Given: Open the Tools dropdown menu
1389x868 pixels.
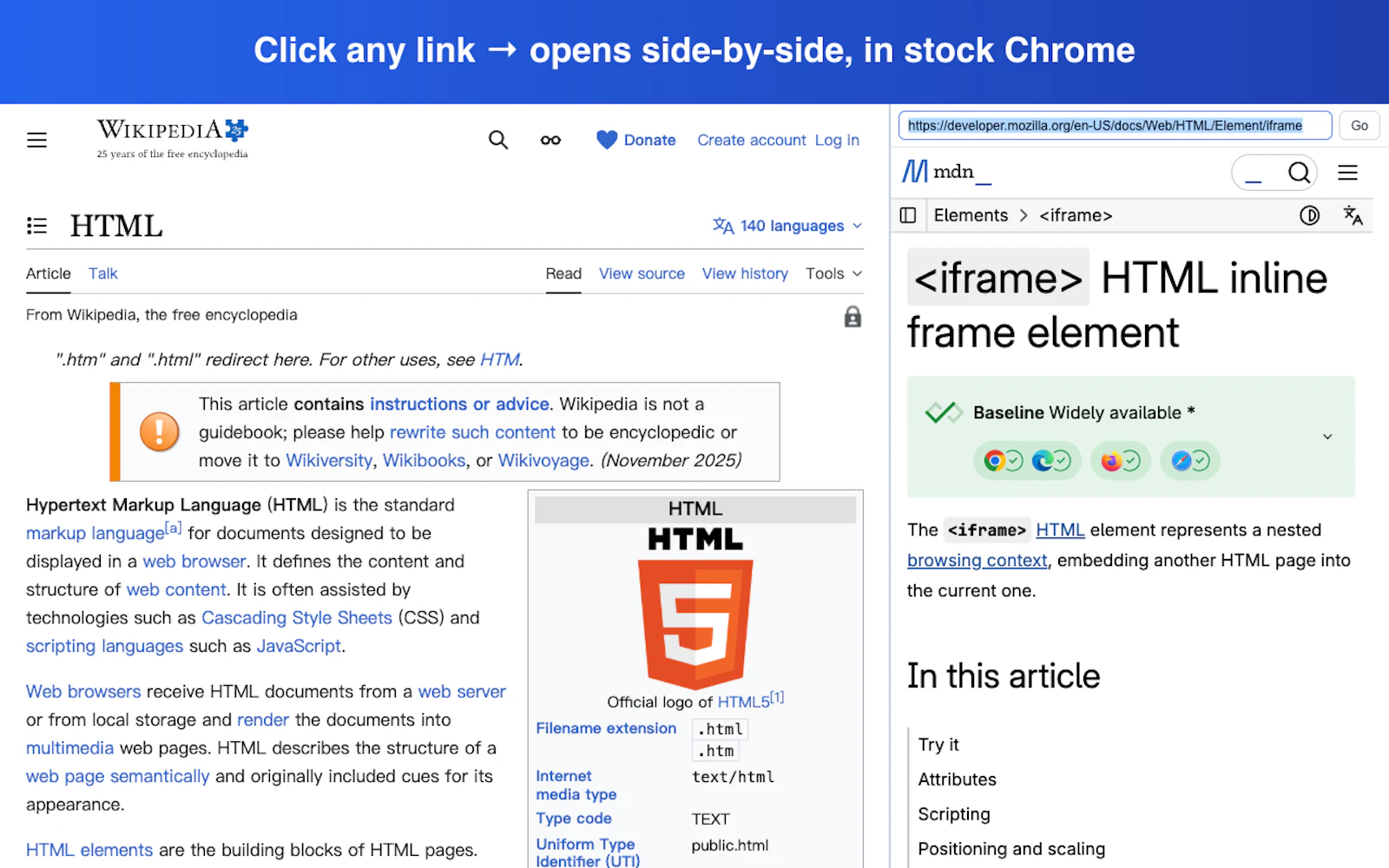Looking at the screenshot, I should [833, 273].
